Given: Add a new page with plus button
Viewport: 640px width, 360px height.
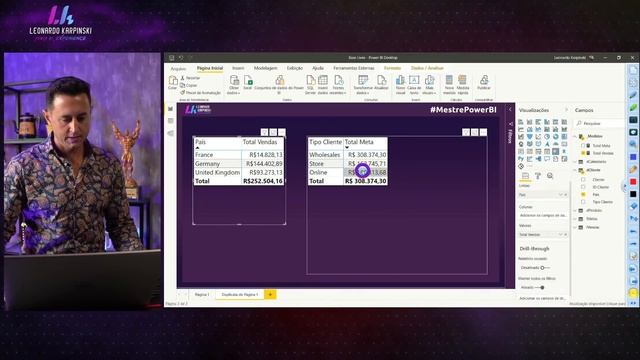Looking at the screenshot, I should (270, 294).
